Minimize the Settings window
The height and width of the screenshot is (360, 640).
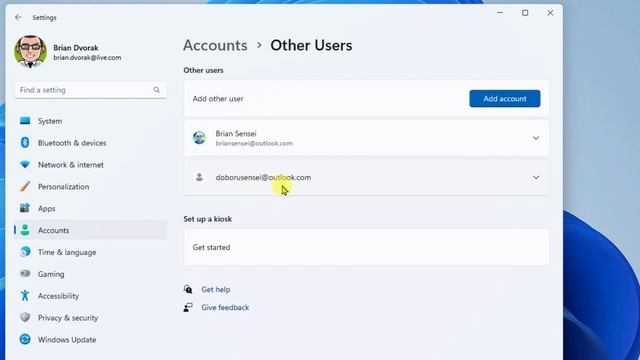pyautogui.click(x=500, y=13)
